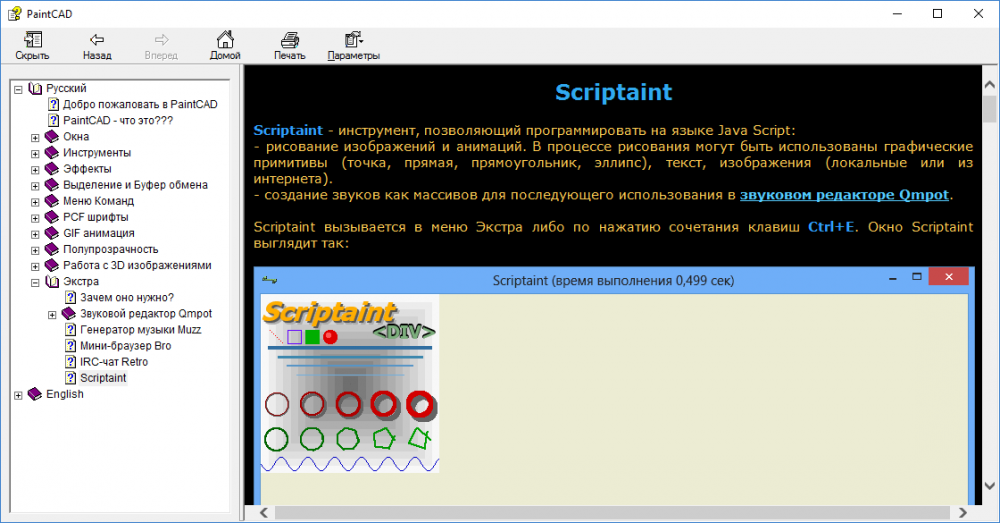The width and height of the screenshot is (1000, 523).
Task: Hide the navigation pane with Скрыть
Action: [x=32, y=46]
